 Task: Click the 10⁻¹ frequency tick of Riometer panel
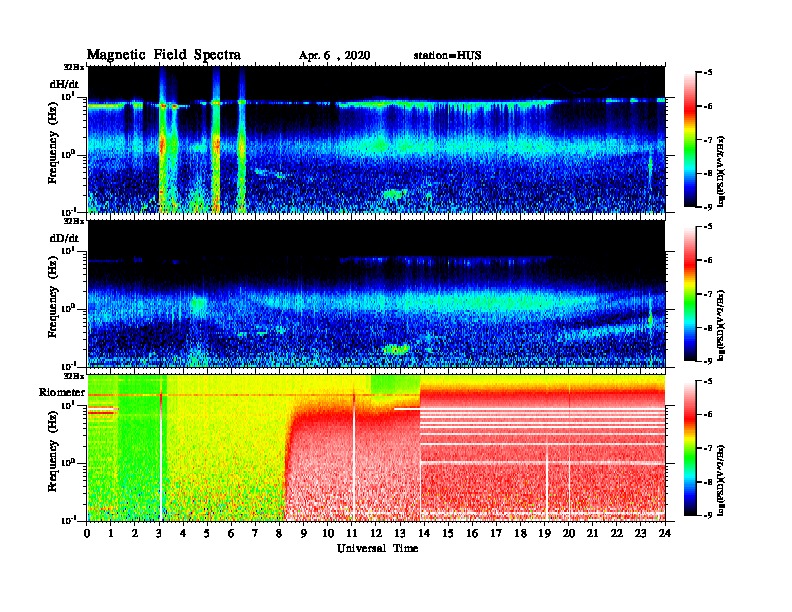pyautogui.click(x=67, y=520)
